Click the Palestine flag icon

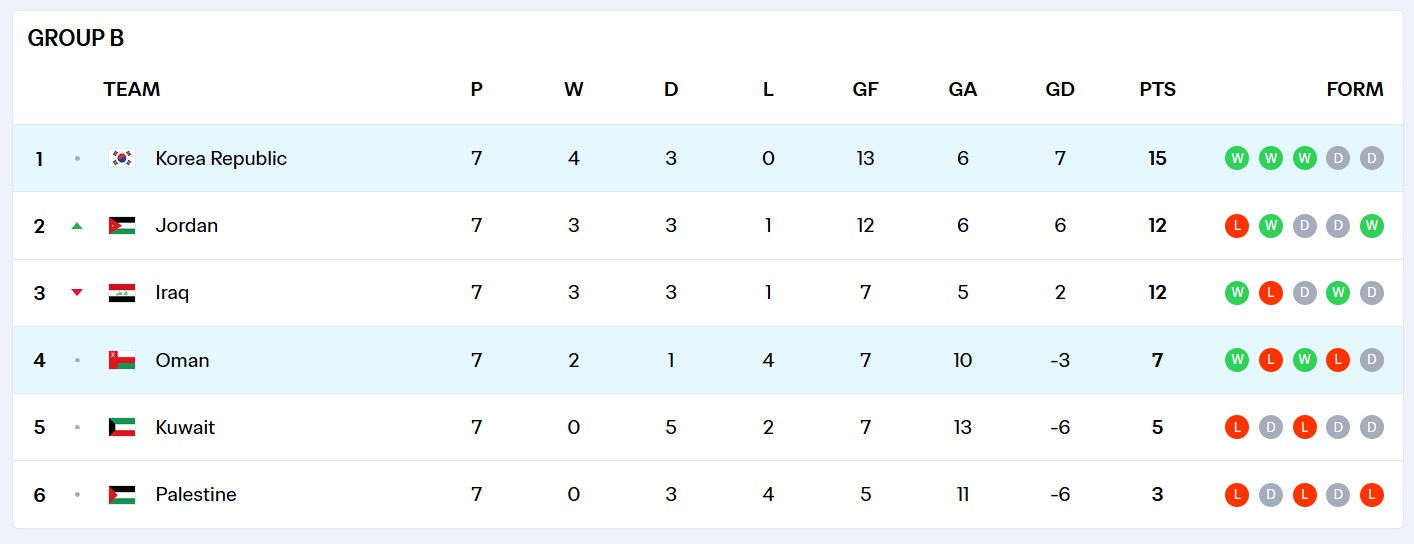tap(122, 494)
